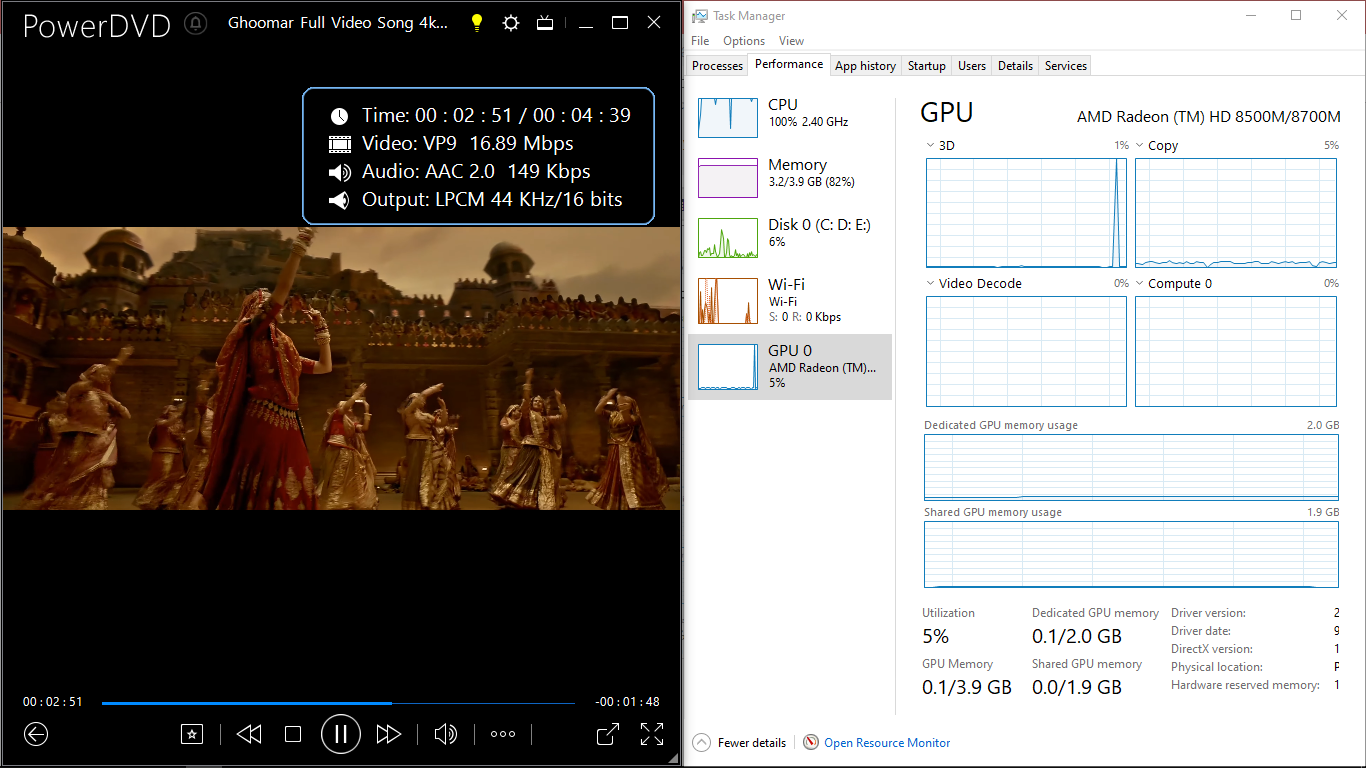1366x768 pixels.
Task: Mute audio with the speaker icon
Action: pos(446,734)
